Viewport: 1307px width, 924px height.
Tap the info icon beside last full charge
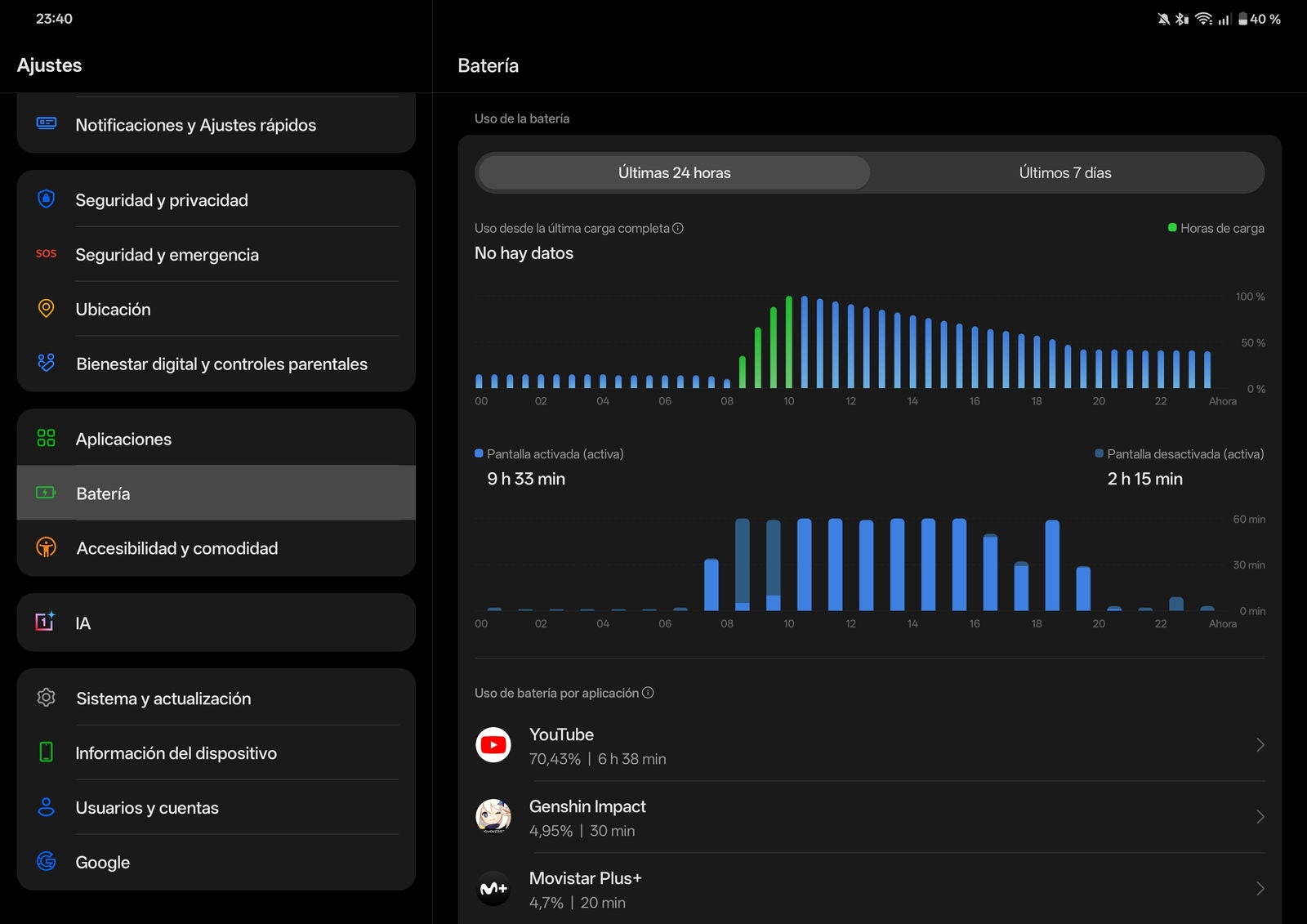677,229
